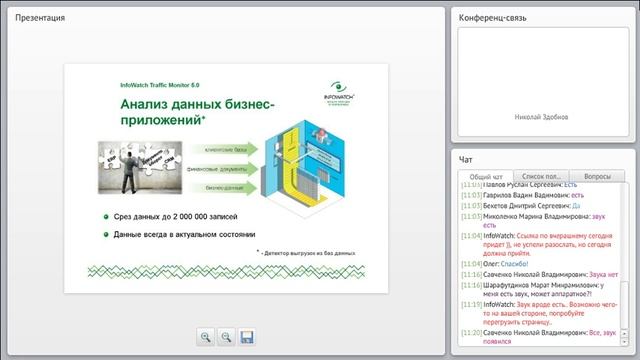Viewport: 640px width, 360px height.
Task: Click the chat scrollbar down arrow
Action: [624, 342]
